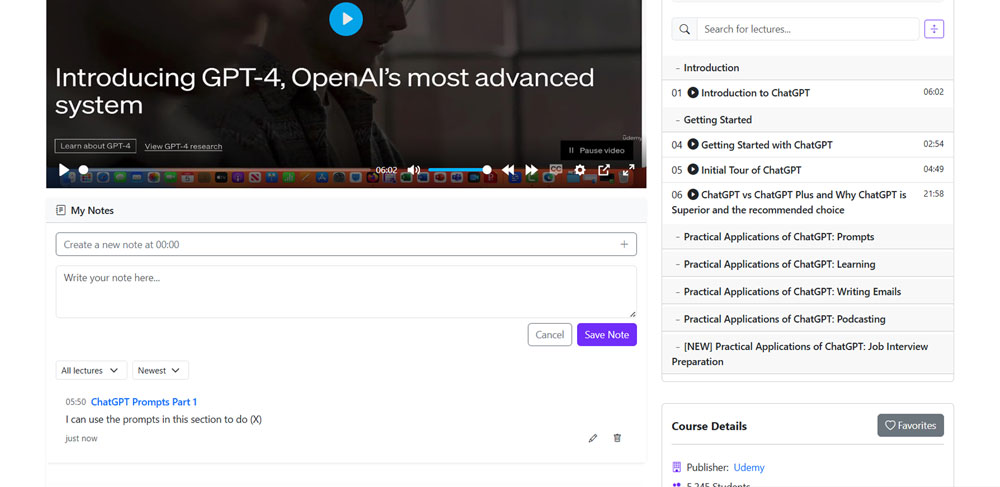1000x487 pixels.
Task: Edit the saved note with pencil icon
Action: (x=593, y=438)
